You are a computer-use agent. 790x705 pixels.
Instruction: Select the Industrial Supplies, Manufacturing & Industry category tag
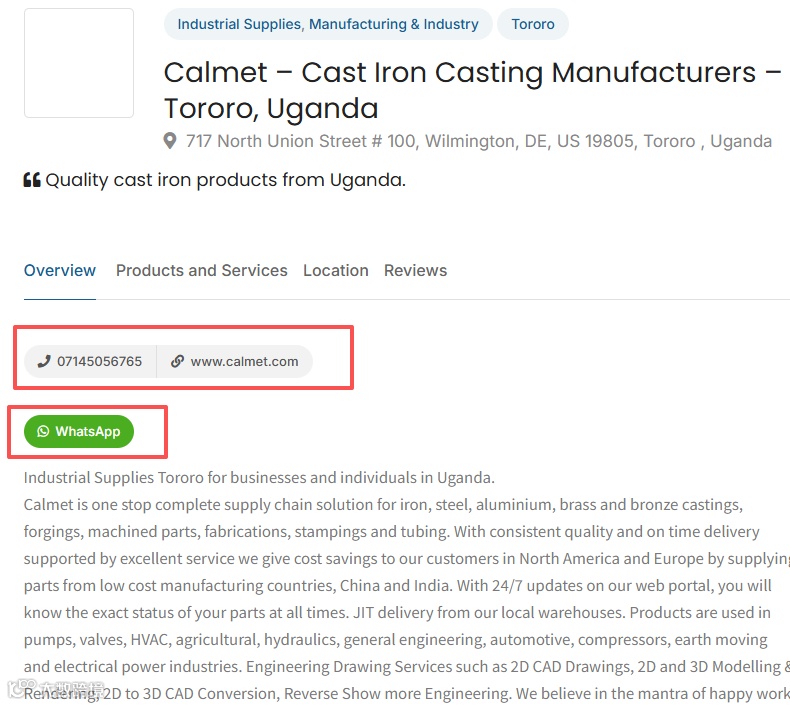(x=328, y=24)
